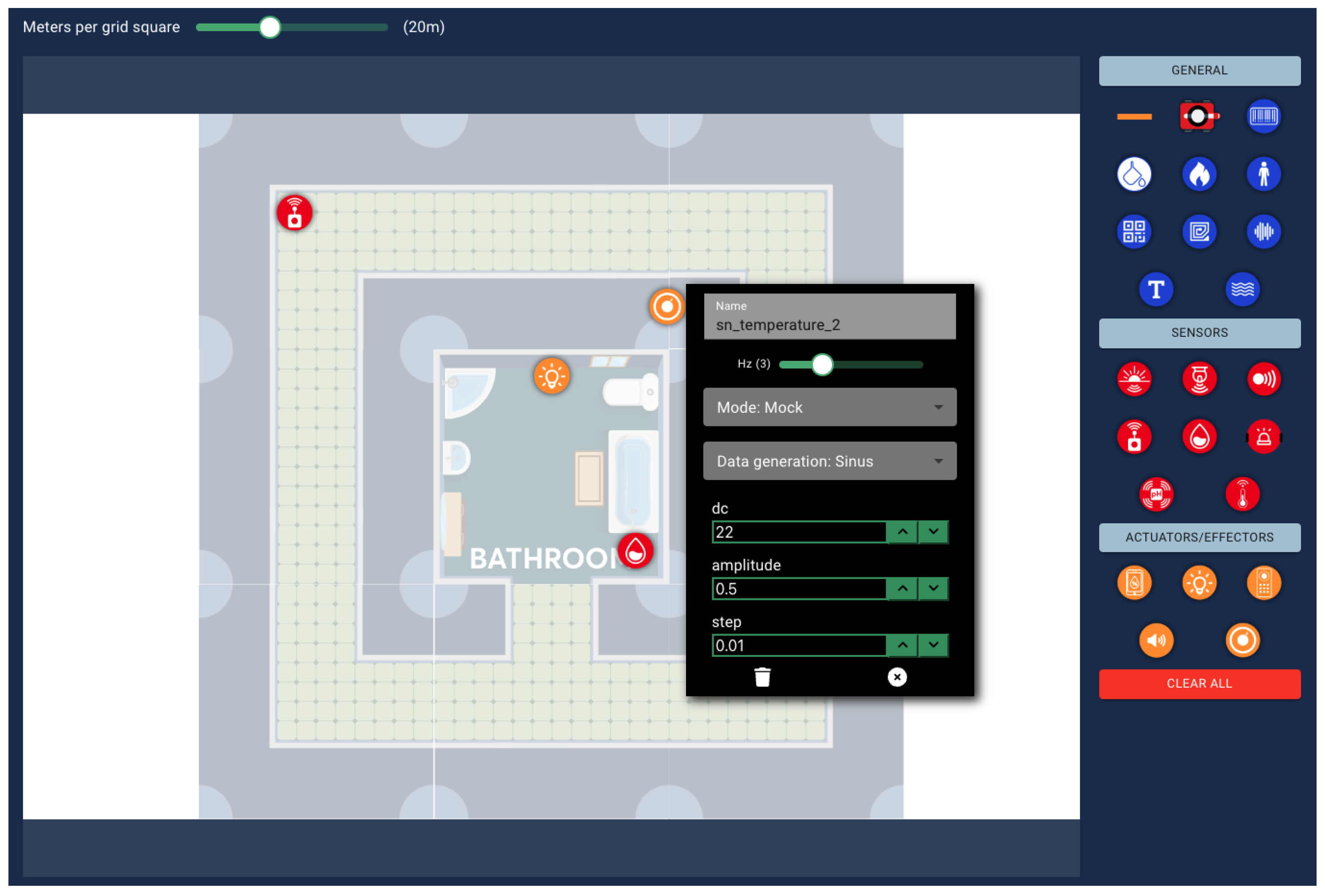Screen dimensions: 1325x896
Task: Select the light bulb actuator in side panel
Action: coord(1199,583)
